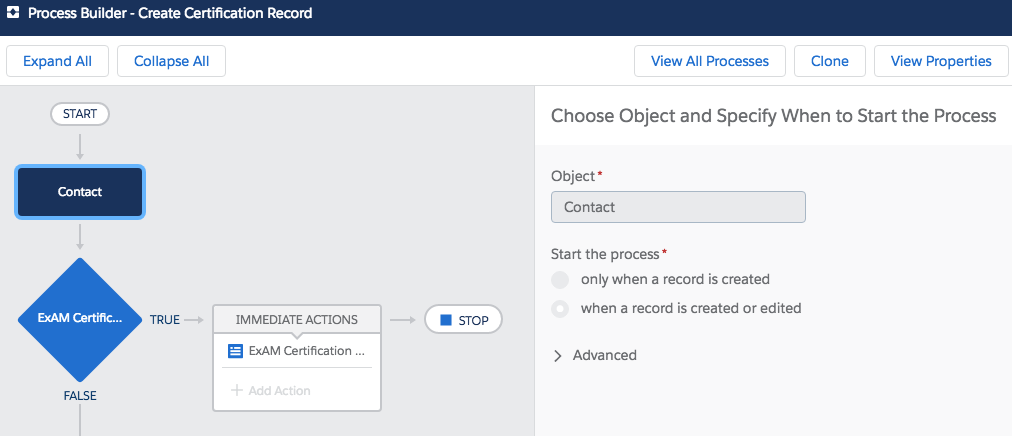The width and height of the screenshot is (1012, 436).
Task: Open View All Processes
Action: (710, 61)
